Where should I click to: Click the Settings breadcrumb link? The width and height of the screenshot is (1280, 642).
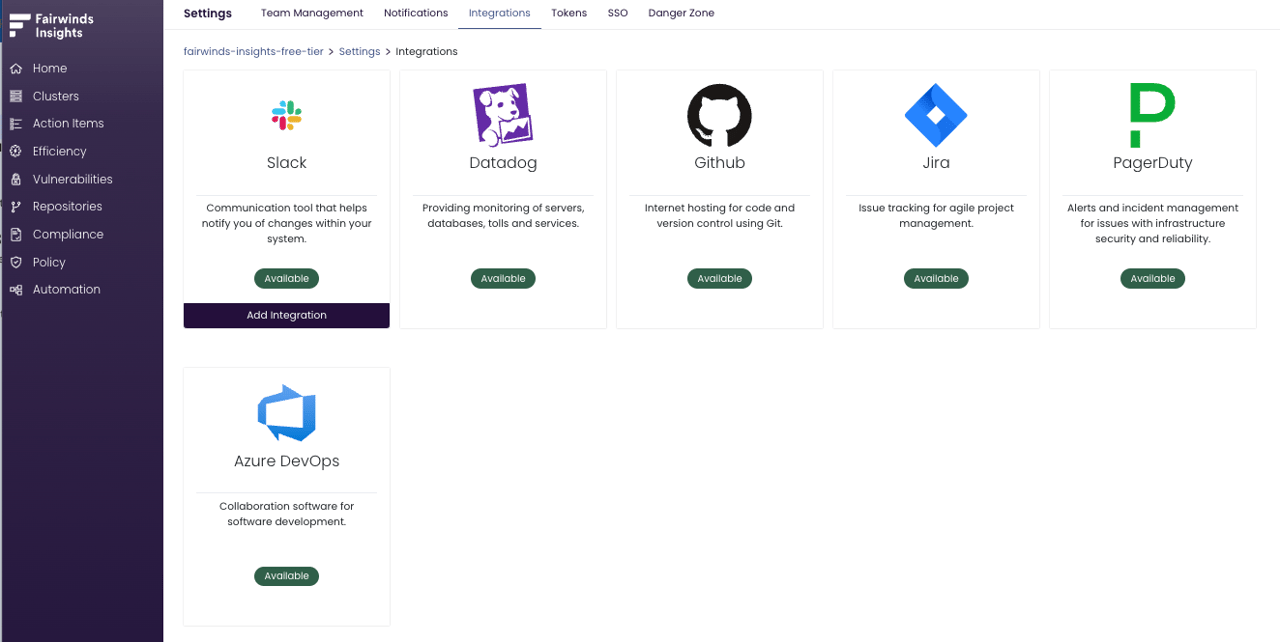(x=359, y=51)
